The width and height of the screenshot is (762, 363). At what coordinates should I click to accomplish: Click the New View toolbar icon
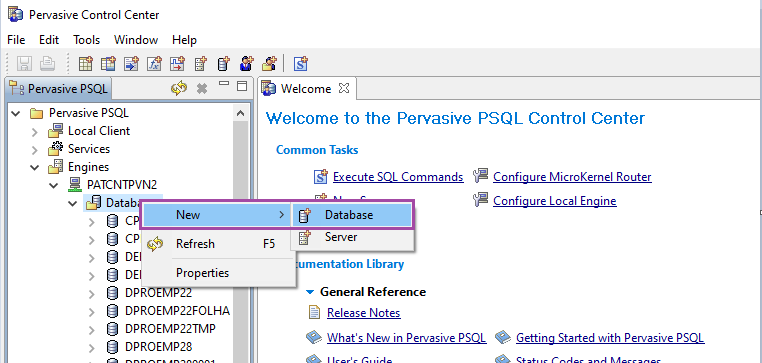(x=108, y=63)
